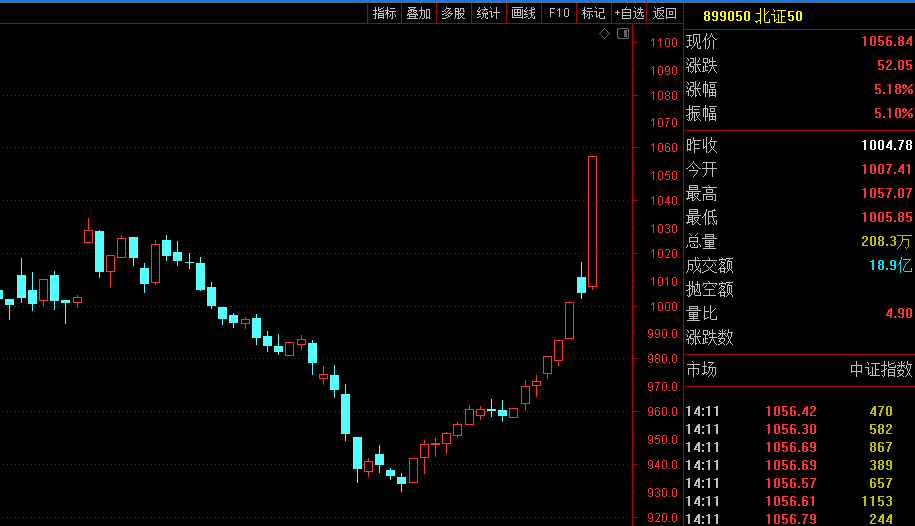This screenshot has width=915, height=526.
Task: Click the 总量 total volume value 208.3万
Action: click(886, 242)
